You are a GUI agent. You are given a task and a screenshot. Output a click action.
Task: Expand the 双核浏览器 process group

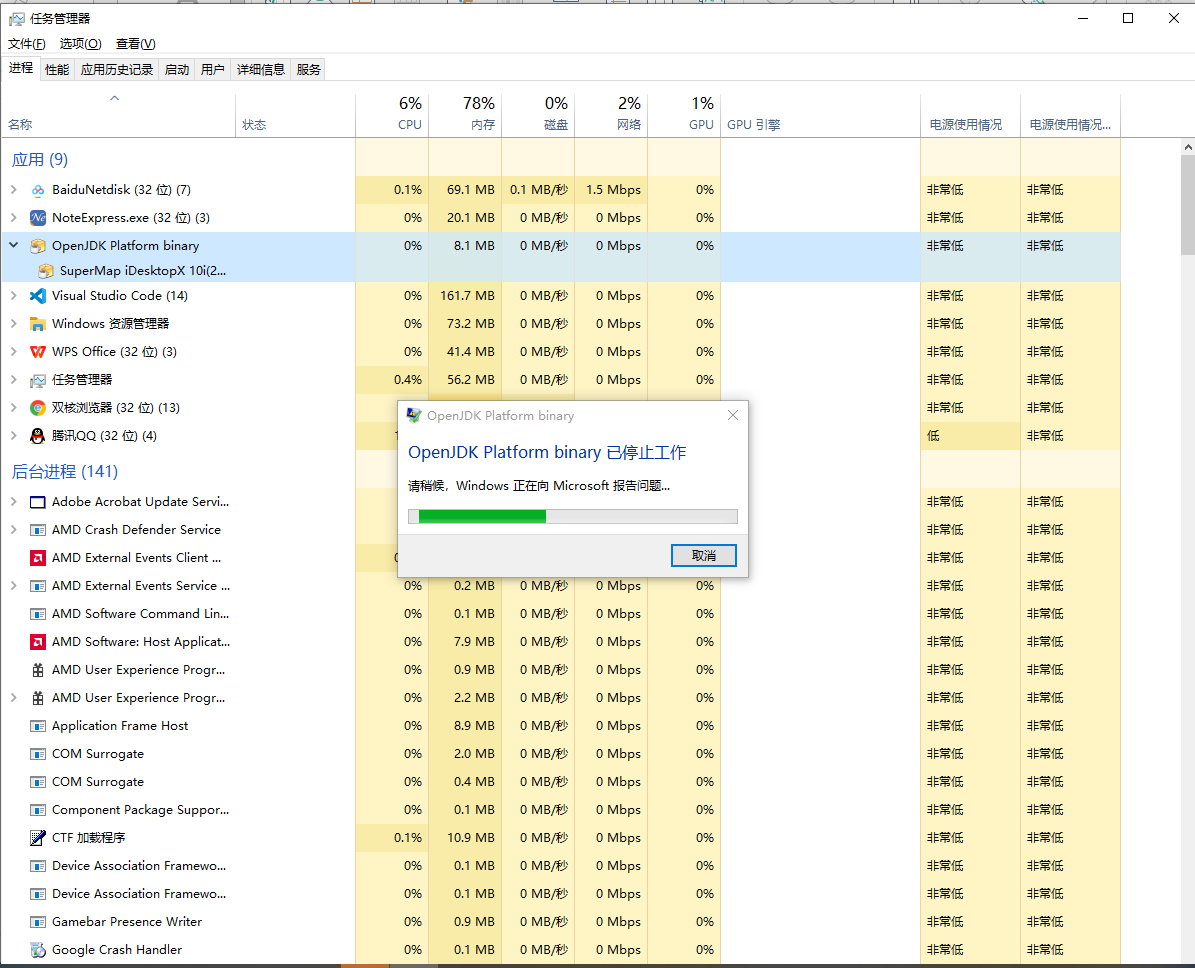14,407
